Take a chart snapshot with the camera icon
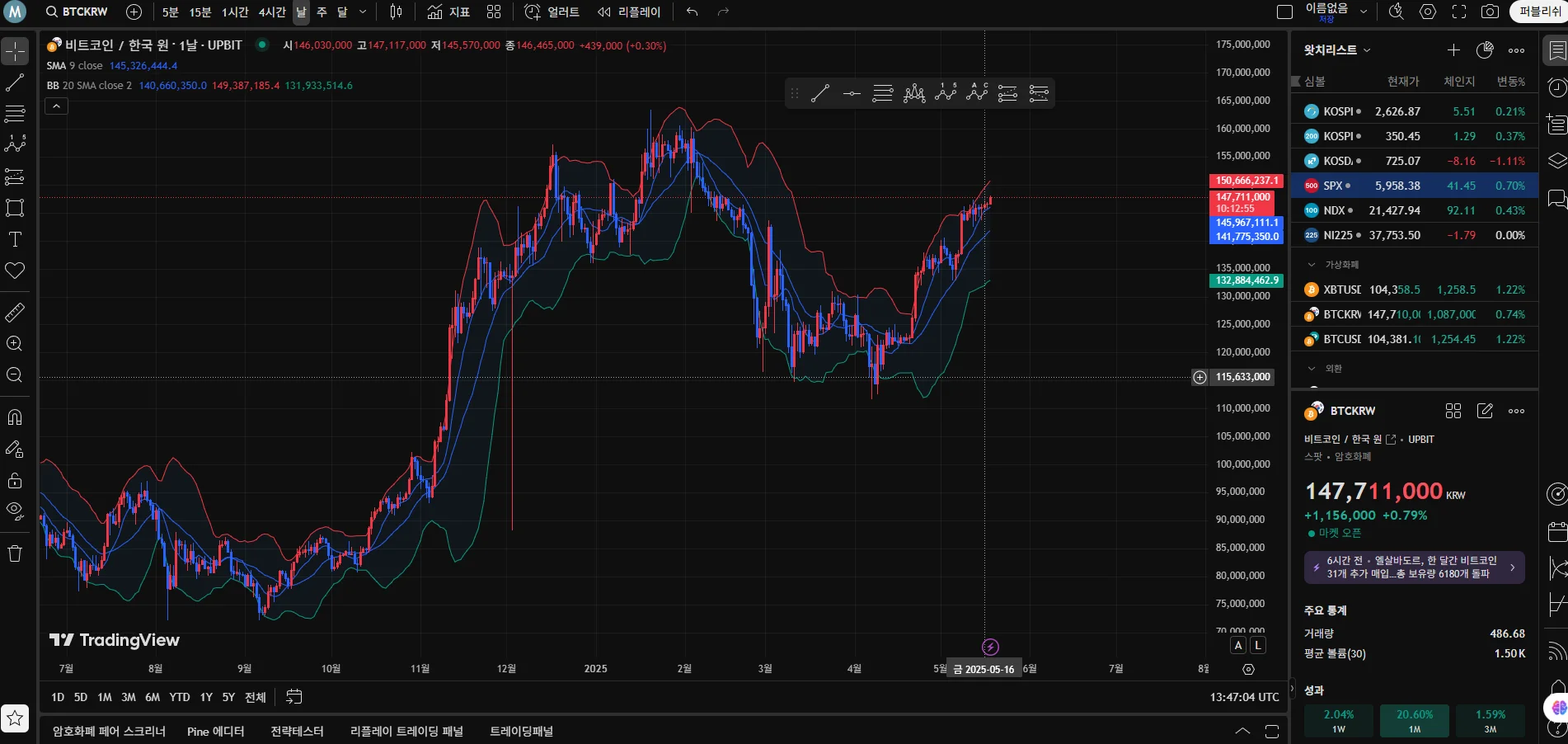This screenshot has width=1568, height=744. [1491, 12]
